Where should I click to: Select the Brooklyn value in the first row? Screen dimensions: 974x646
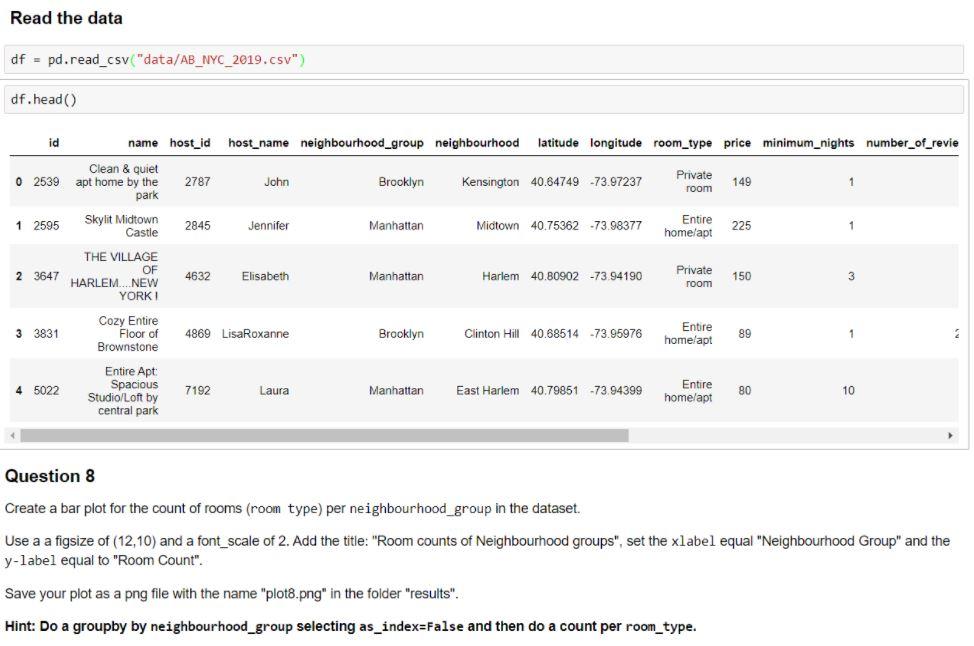401,182
